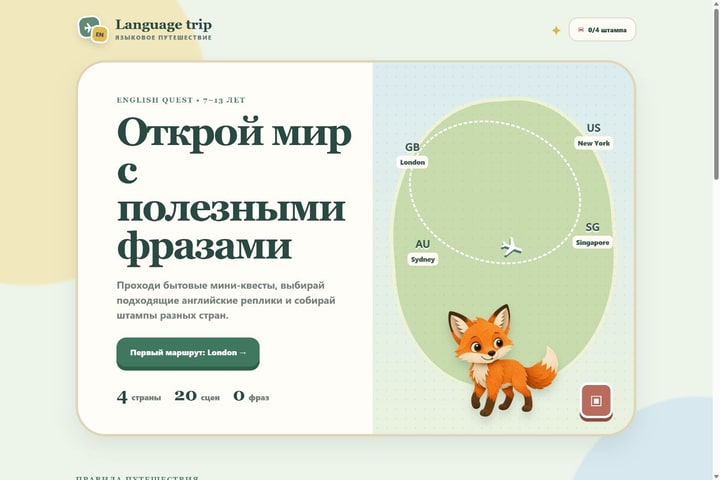Click the GB country code
The image size is (720, 480).
[x=412, y=147]
